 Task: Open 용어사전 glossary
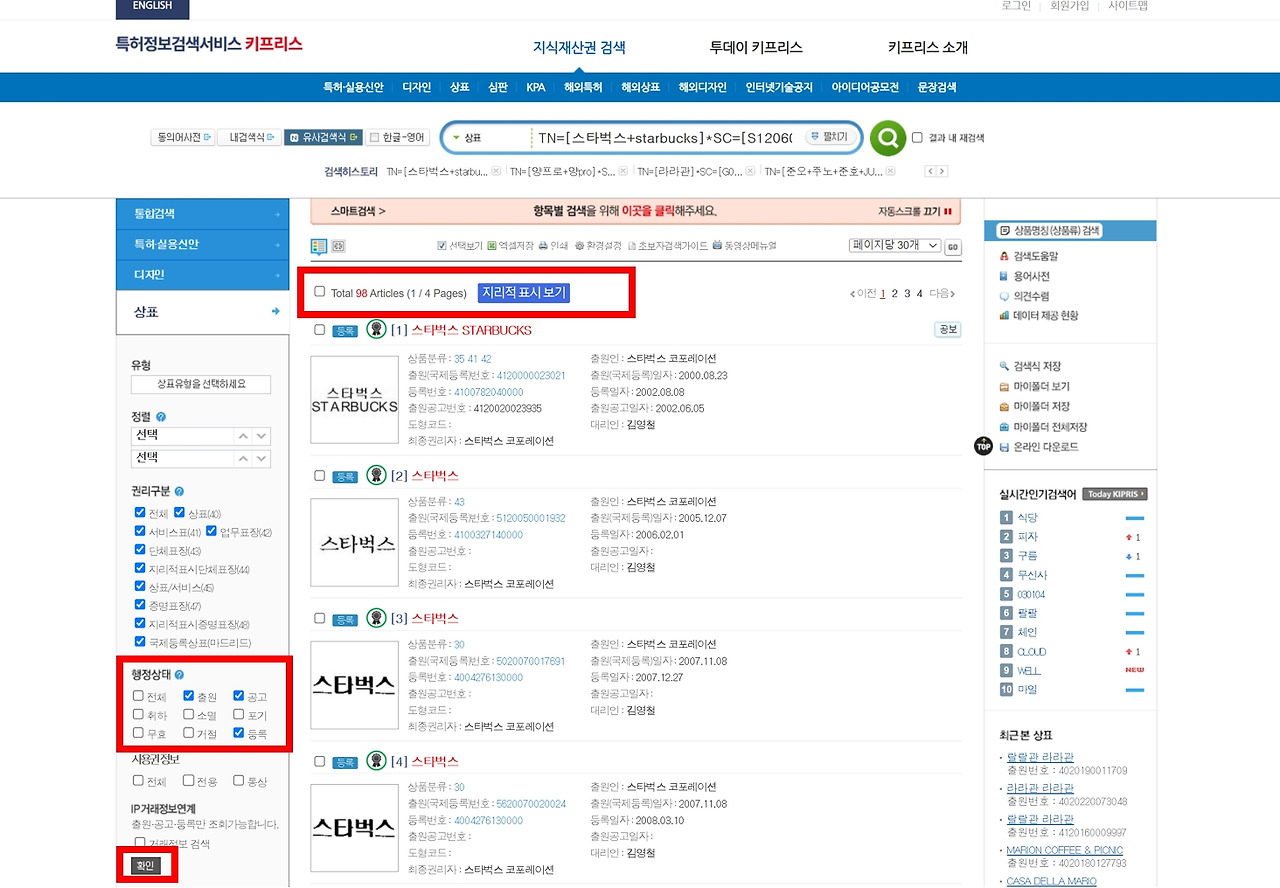point(1024,276)
